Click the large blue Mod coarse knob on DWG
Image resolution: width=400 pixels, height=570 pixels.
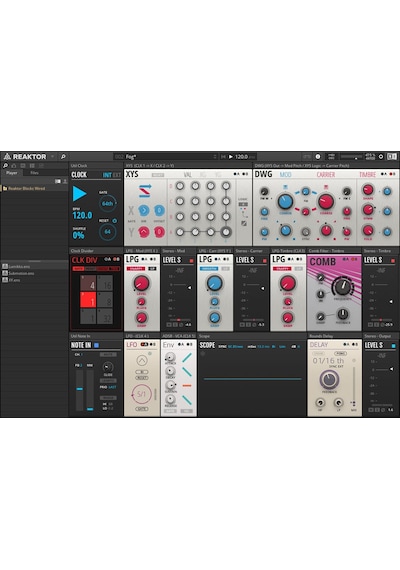click(x=285, y=201)
